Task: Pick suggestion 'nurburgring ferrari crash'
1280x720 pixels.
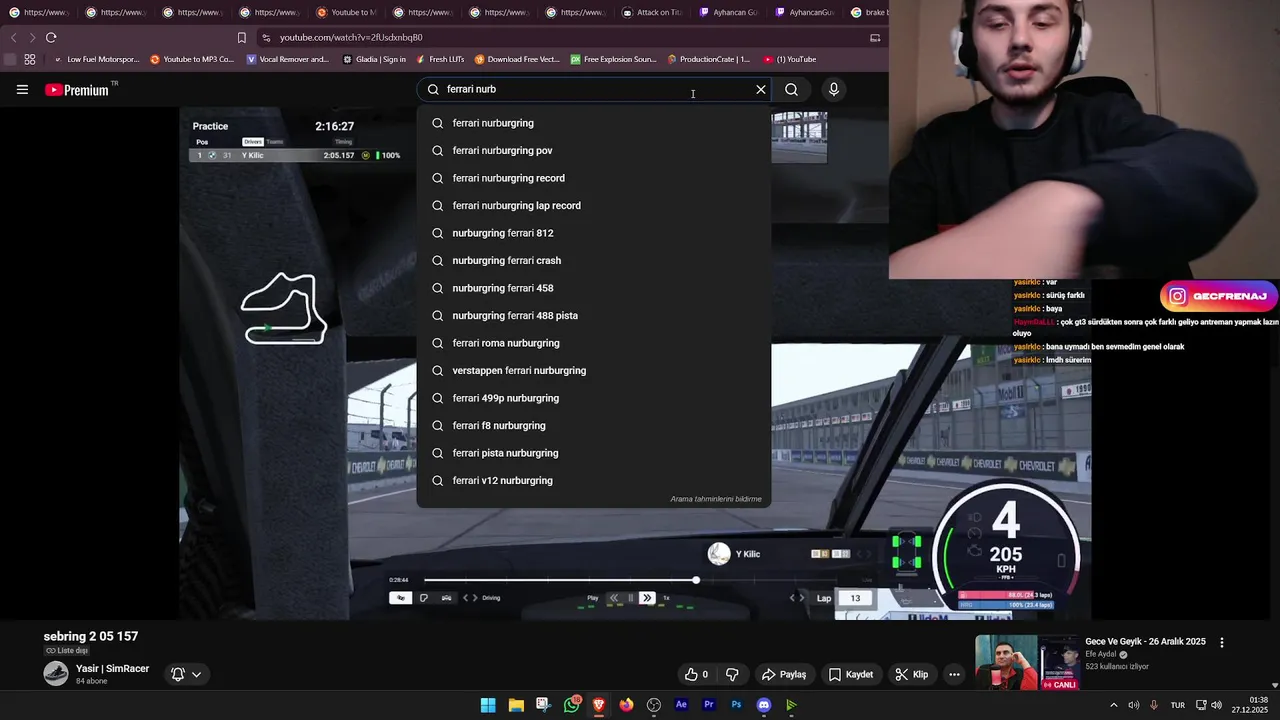Action: tap(594, 260)
